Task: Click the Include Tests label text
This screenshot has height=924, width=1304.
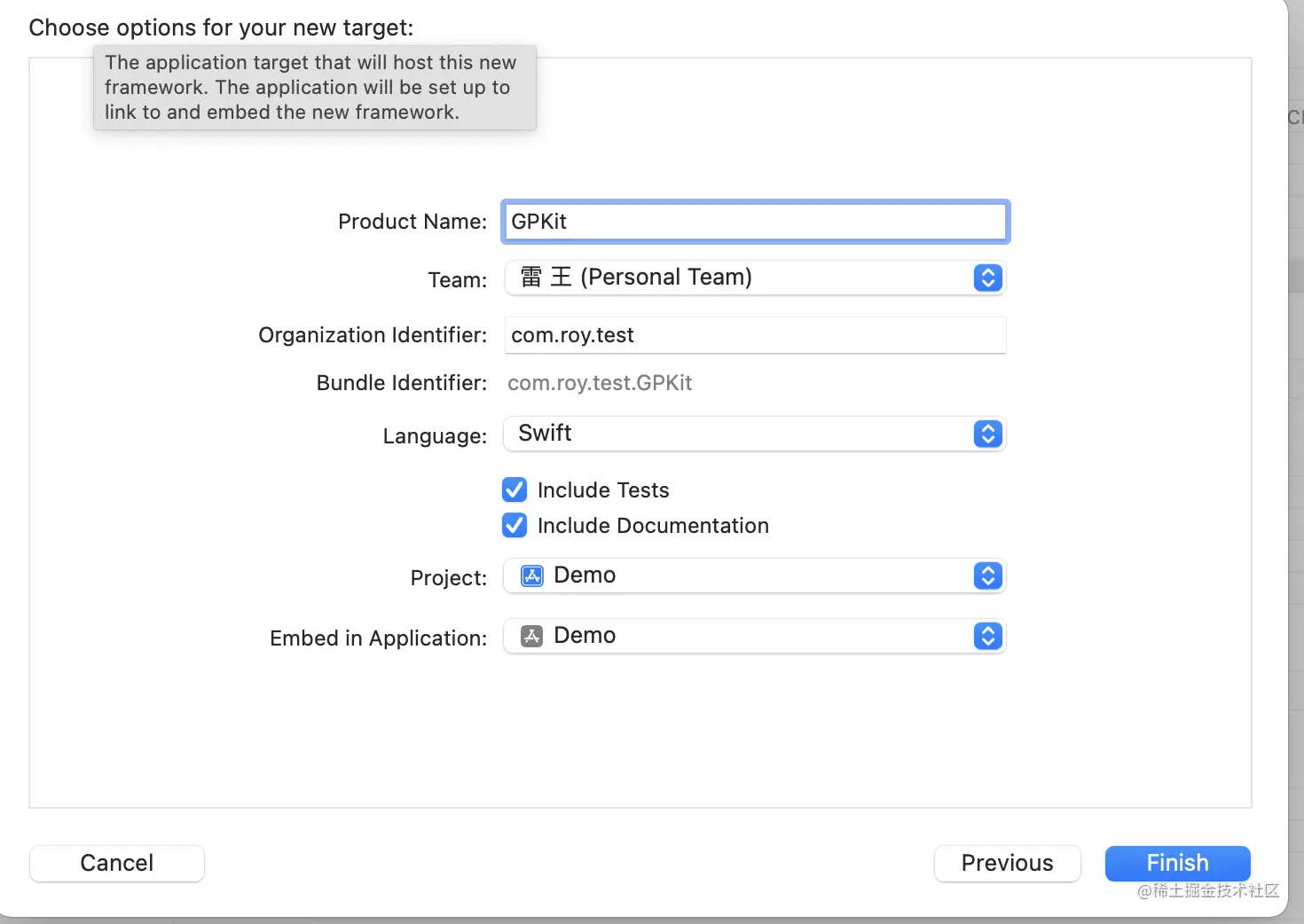Action: point(603,490)
